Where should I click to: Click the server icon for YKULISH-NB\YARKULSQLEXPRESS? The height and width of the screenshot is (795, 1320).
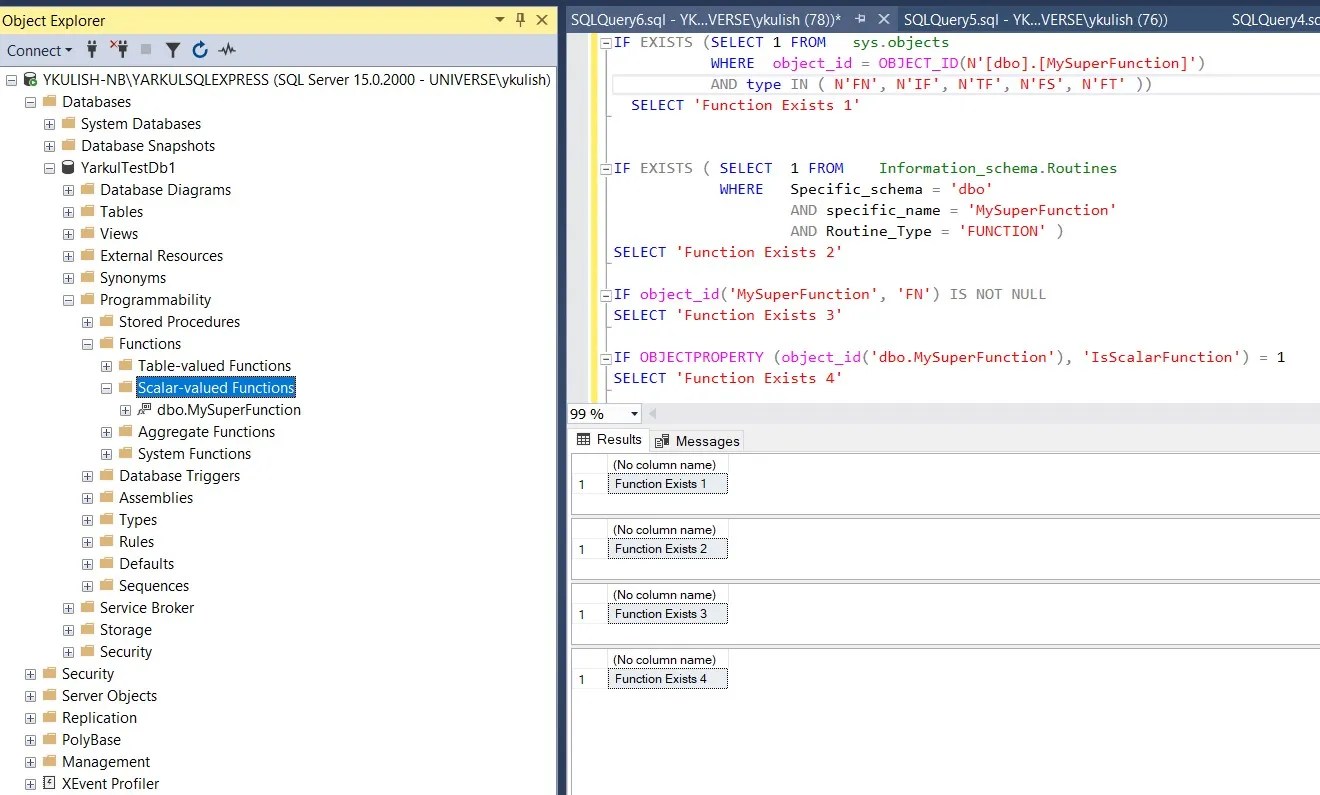(x=30, y=80)
